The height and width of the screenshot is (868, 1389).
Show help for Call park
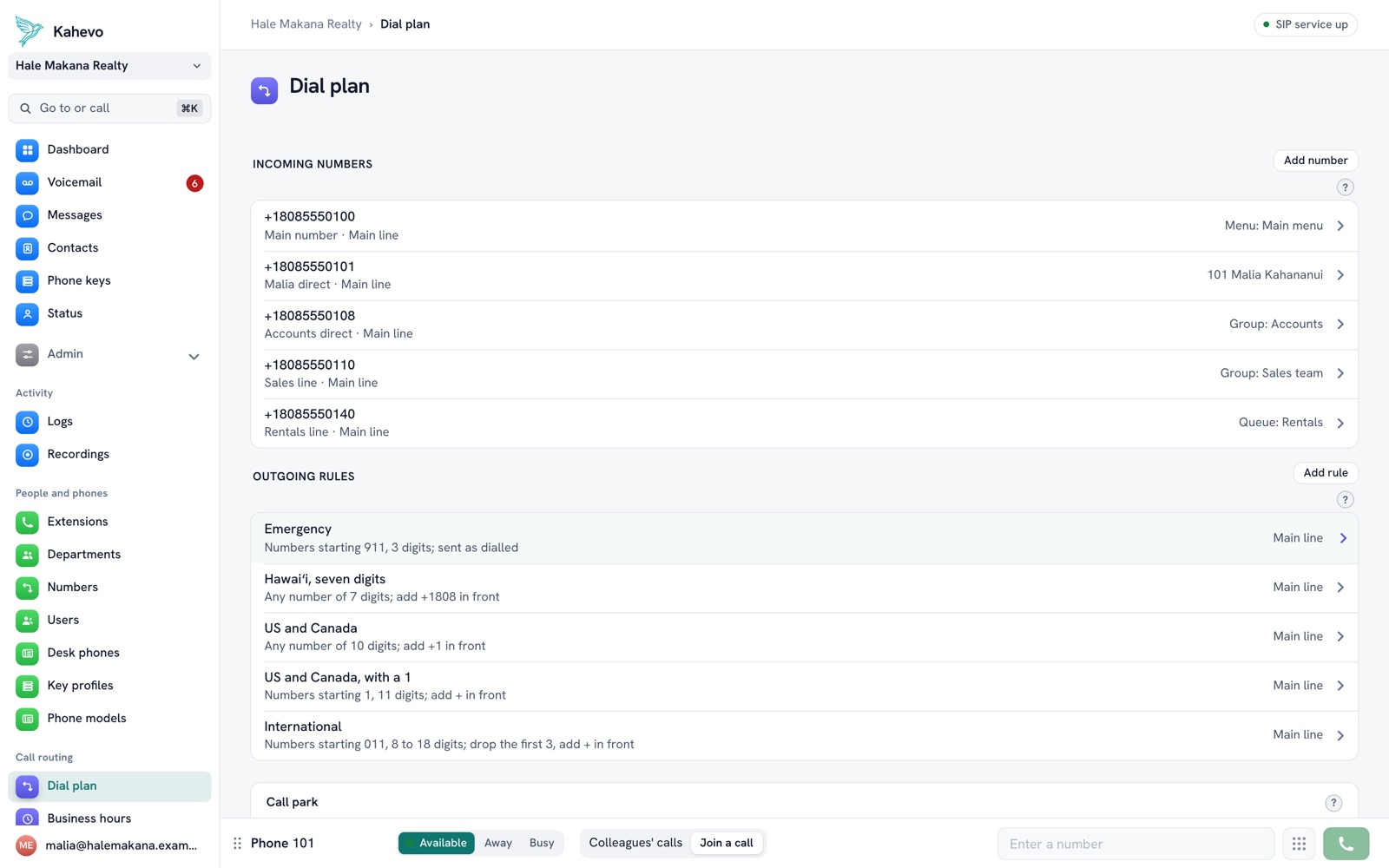[1333, 803]
